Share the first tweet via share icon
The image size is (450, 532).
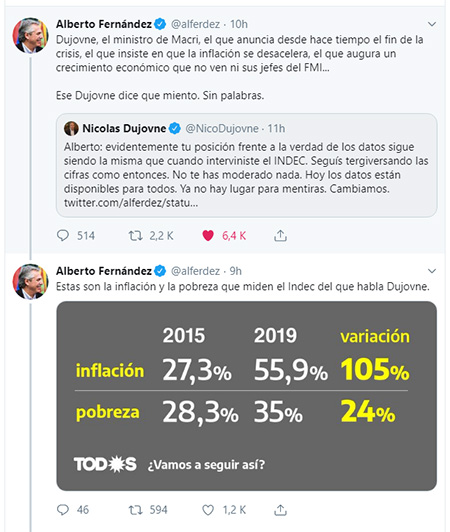(x=280, y=235)
